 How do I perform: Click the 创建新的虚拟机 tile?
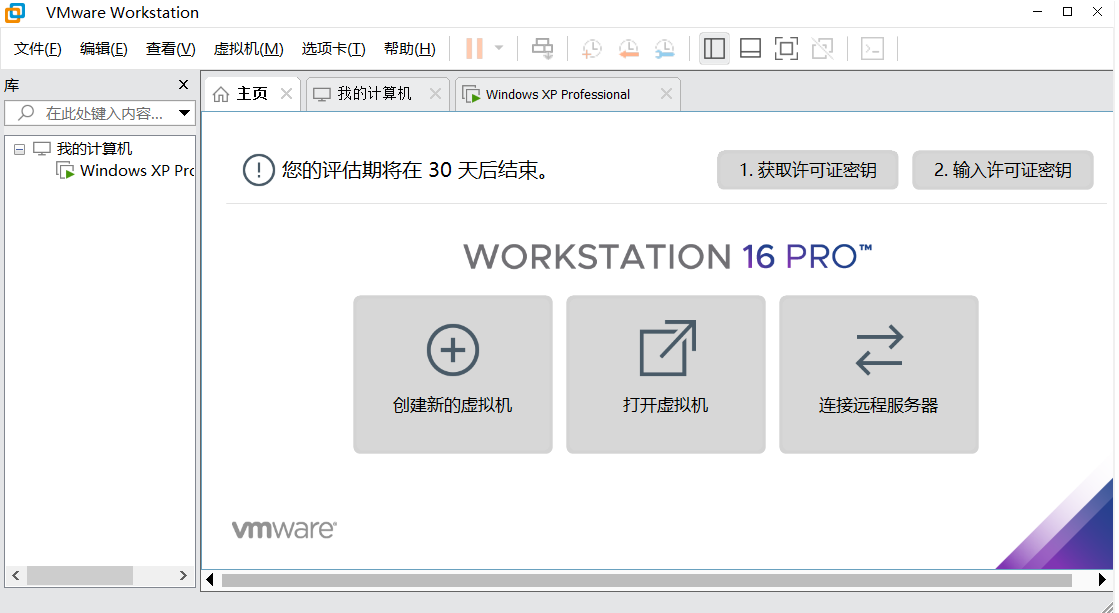coord(452,375)
